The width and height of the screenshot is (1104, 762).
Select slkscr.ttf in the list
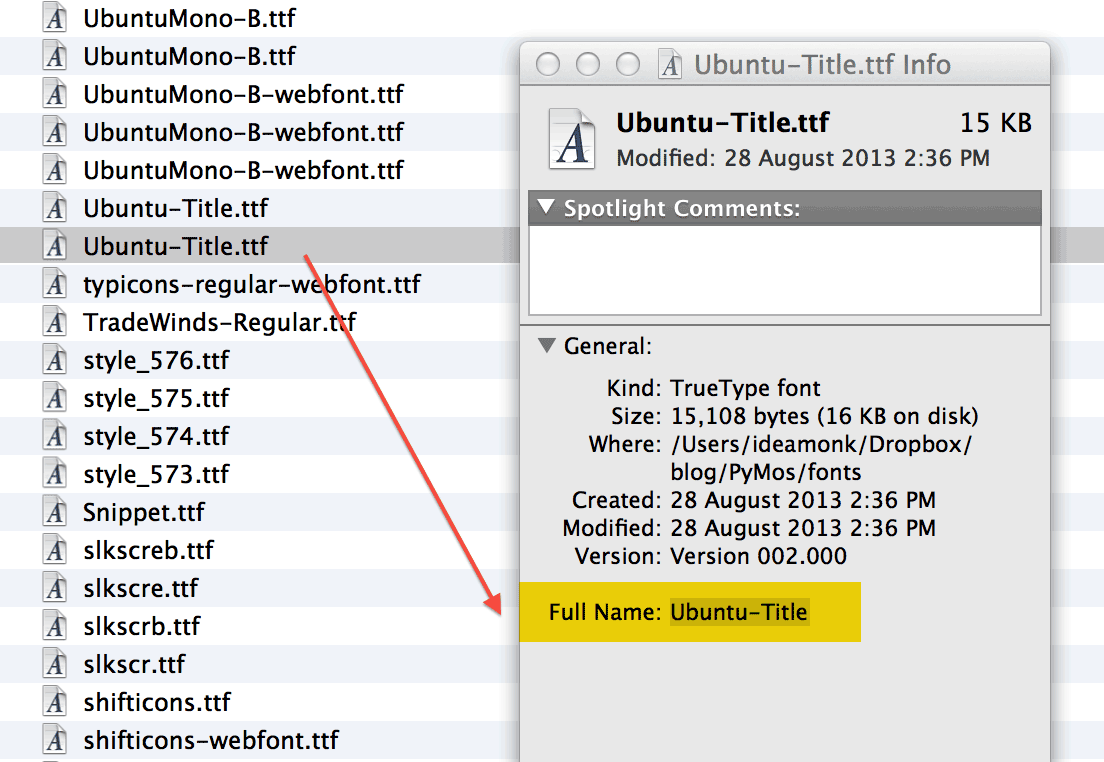(x=134, y=665)
